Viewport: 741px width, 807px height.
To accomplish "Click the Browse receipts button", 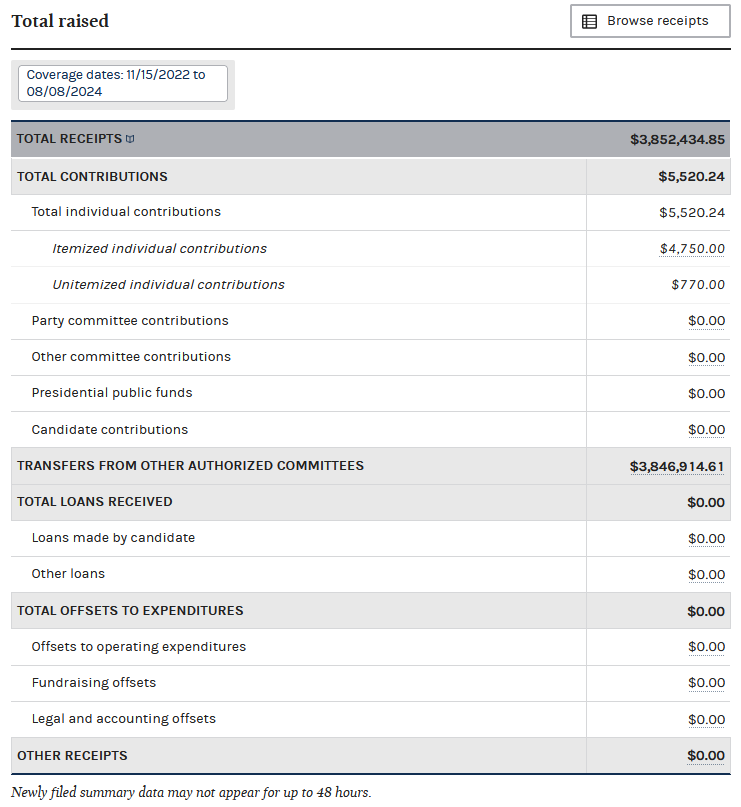I will coord(650,21).
